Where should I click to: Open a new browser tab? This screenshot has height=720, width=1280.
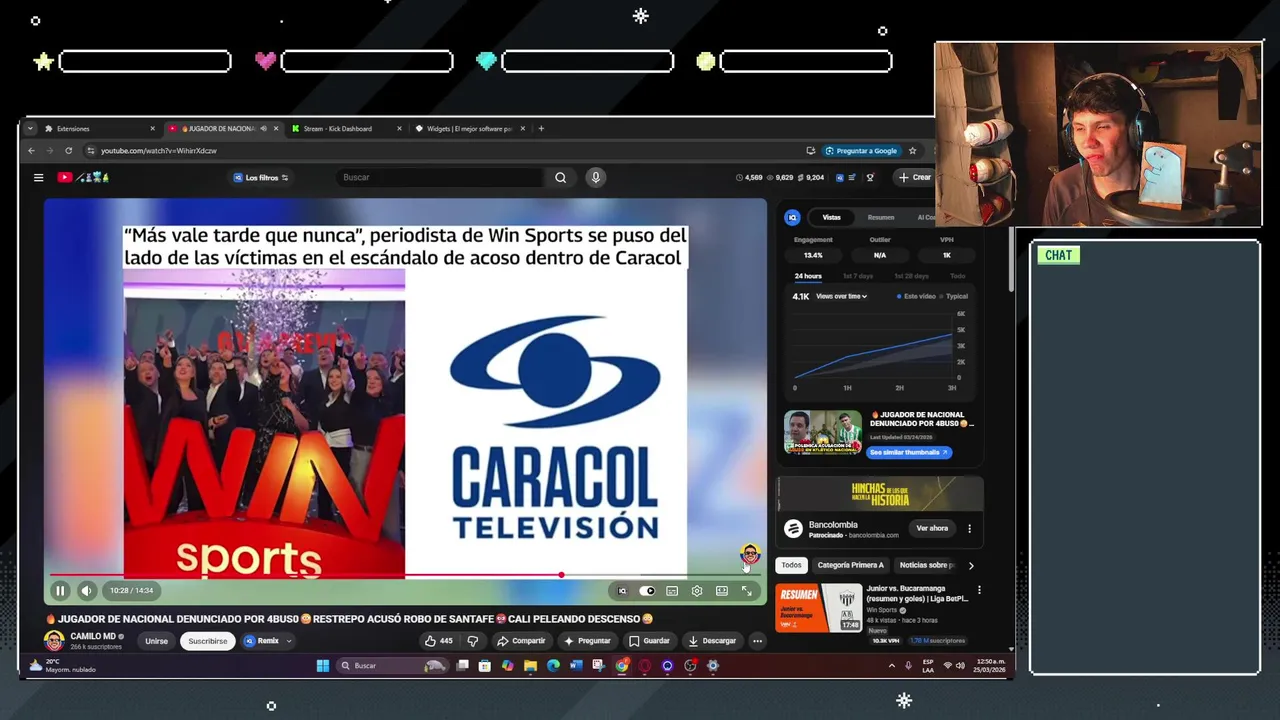point(541,128)
